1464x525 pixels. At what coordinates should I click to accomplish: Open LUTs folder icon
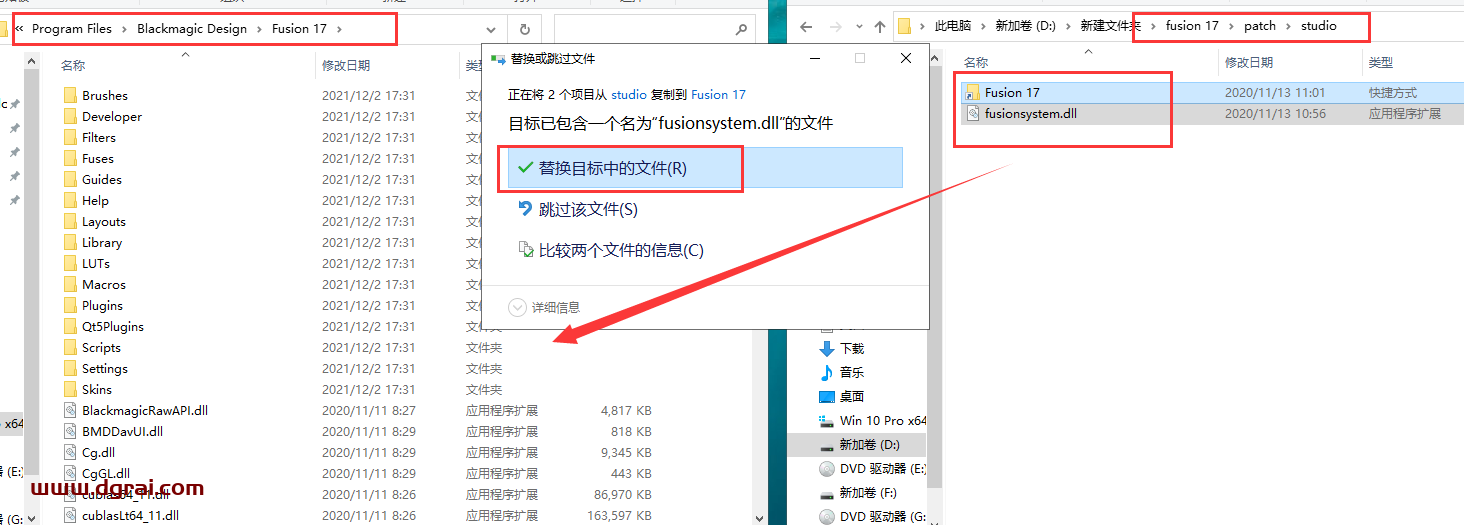[70, 264]
